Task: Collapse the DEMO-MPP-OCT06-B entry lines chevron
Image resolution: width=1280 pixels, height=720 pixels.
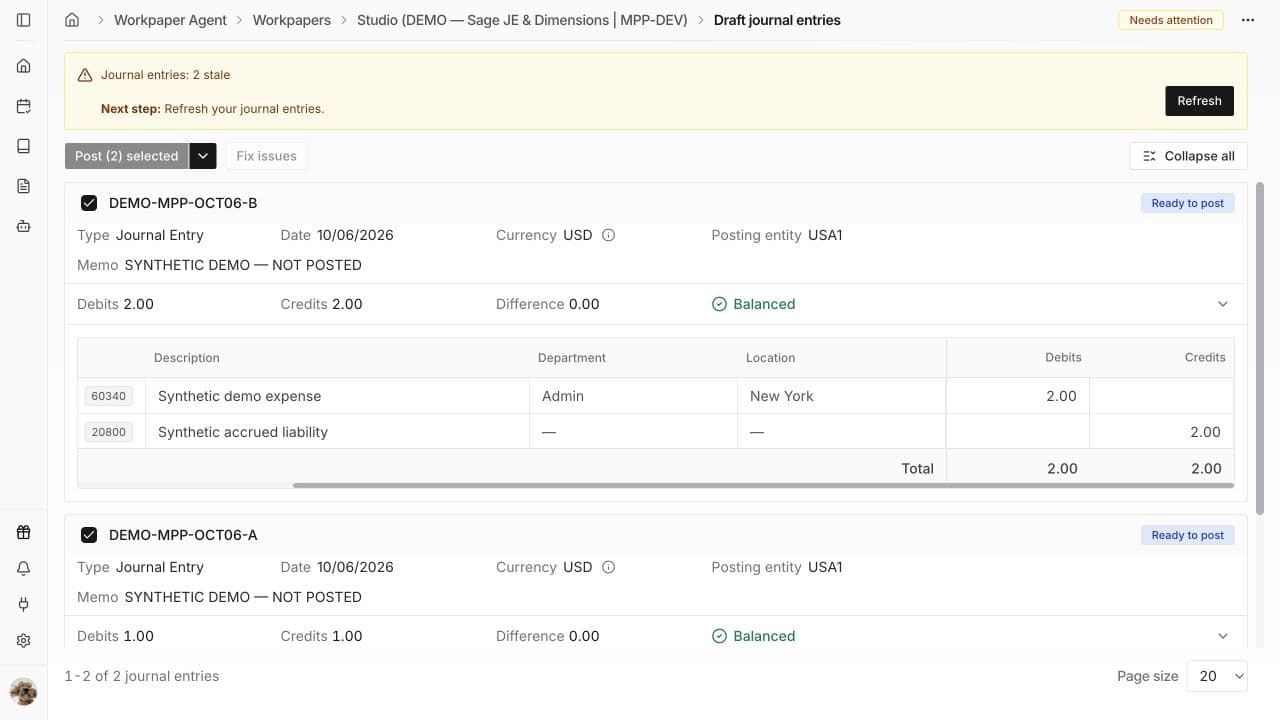Action: pyautogui.click(x=1222, y=304)
